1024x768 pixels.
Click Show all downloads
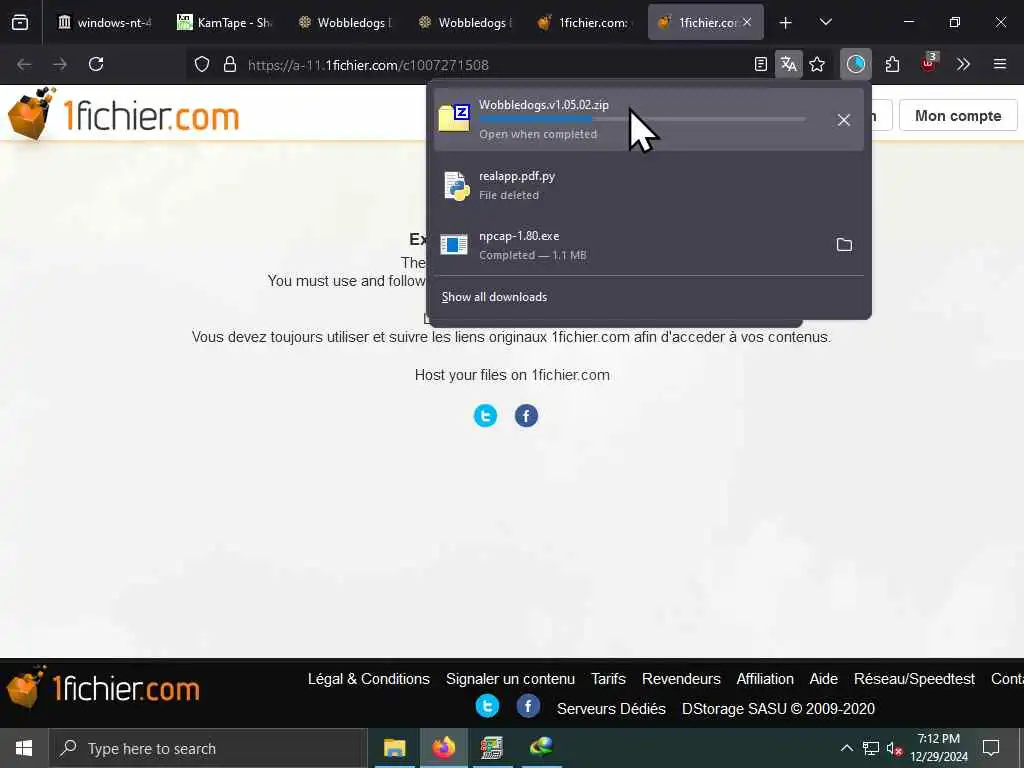click(x=494, y=297)
